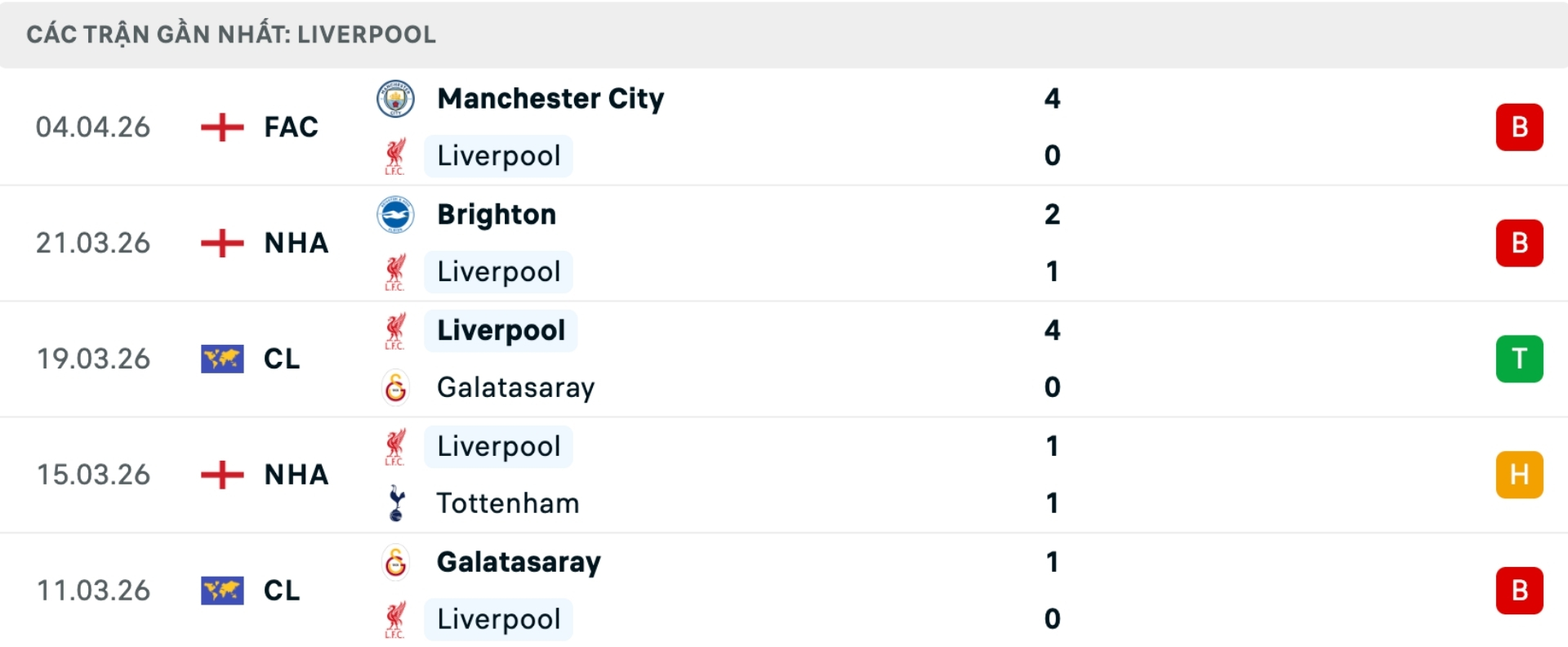Image resolution: width=1568 pixels, height=647 pixels.
Task: Click the orange H draw badge
Action: (1519, 475)
